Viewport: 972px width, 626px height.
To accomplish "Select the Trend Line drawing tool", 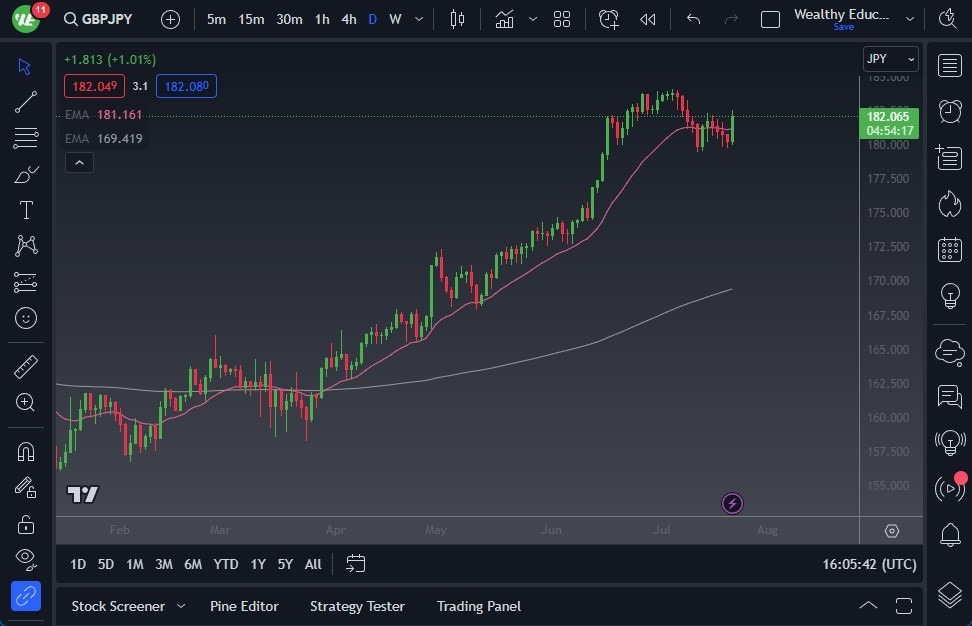I will pos(26,102).
